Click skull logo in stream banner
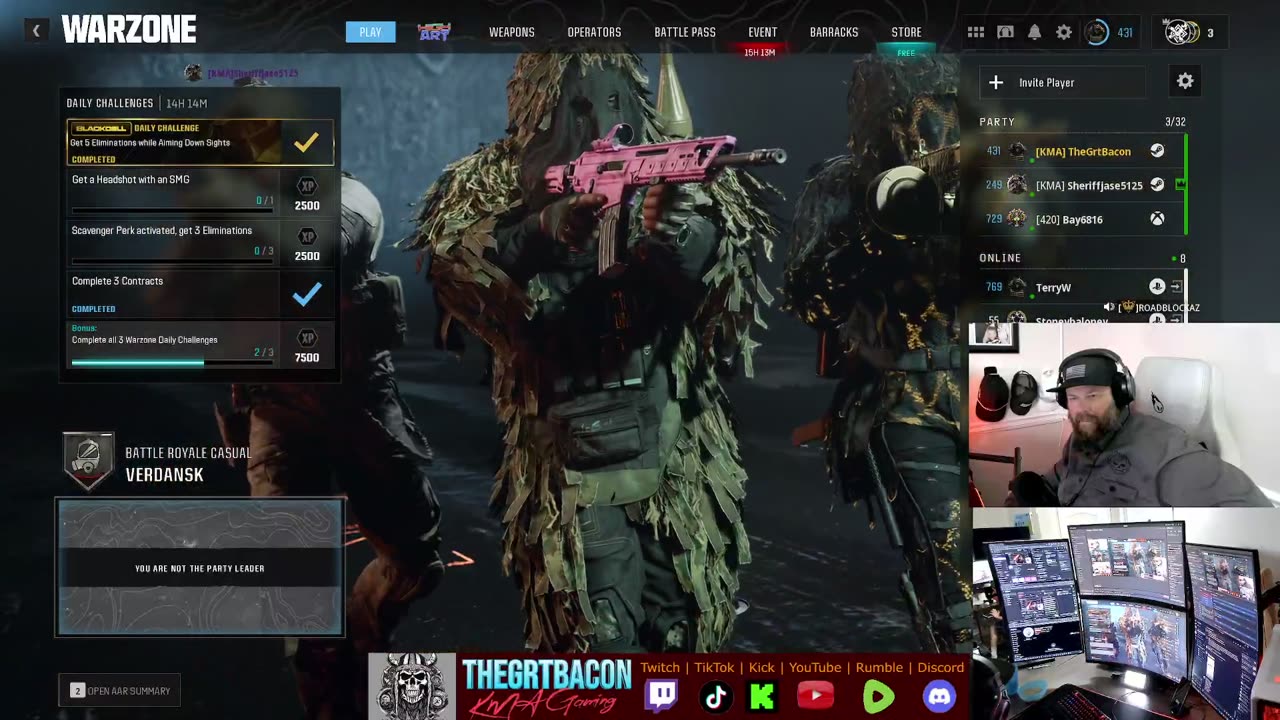 click(412, 686)
